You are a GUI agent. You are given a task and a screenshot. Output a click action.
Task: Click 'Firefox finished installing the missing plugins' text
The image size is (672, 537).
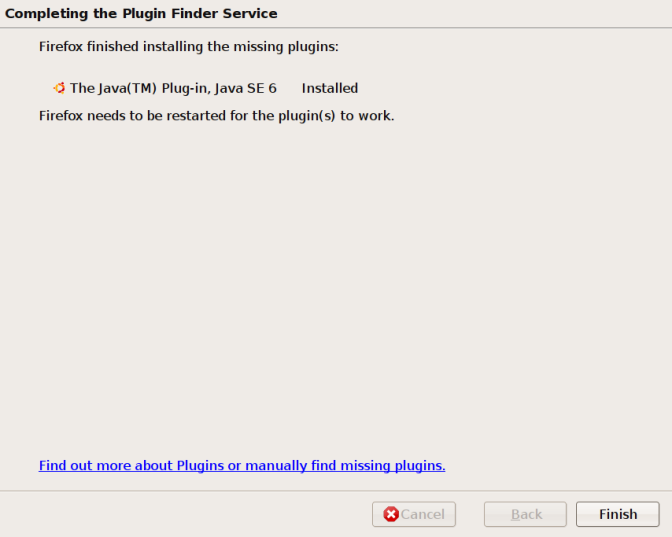(x=190, y=46)
